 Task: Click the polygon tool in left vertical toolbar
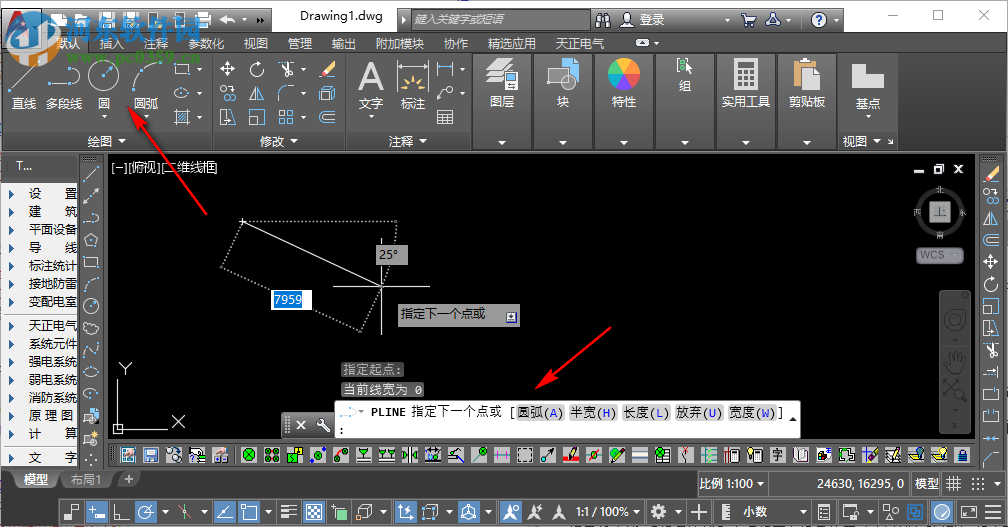point(91,240)
